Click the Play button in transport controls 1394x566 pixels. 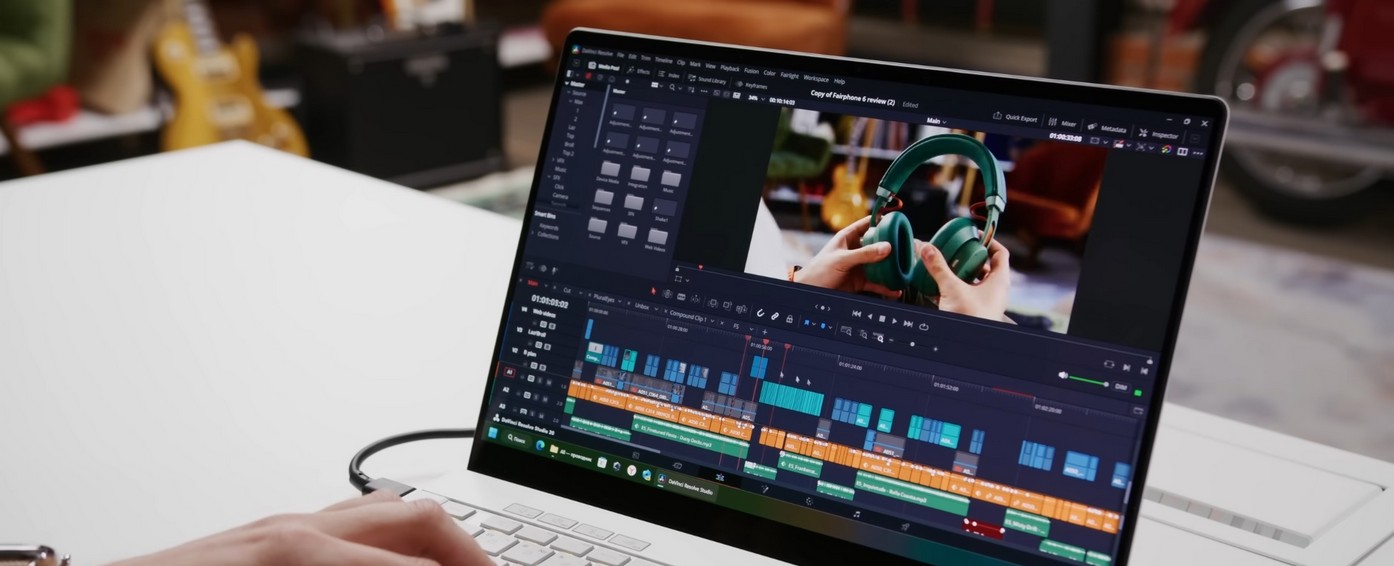point(894,321)
